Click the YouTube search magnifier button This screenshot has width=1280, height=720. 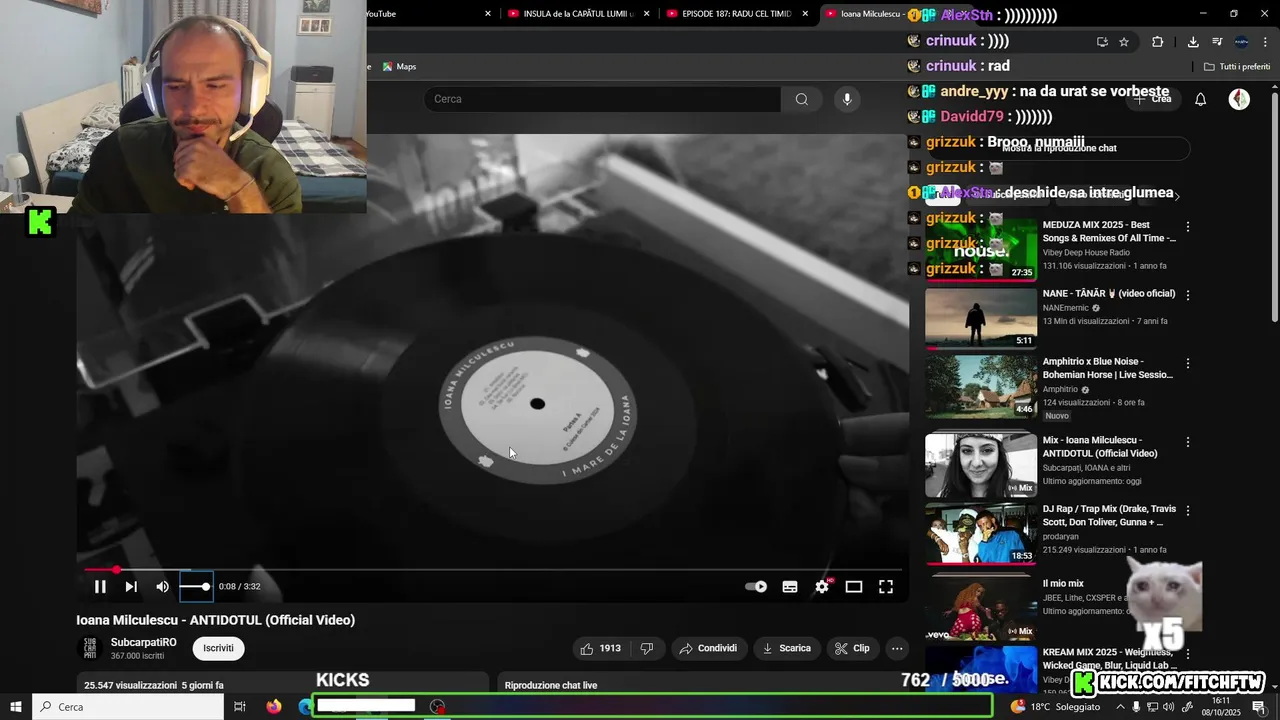pyautogui.click(x=802, y=99)
